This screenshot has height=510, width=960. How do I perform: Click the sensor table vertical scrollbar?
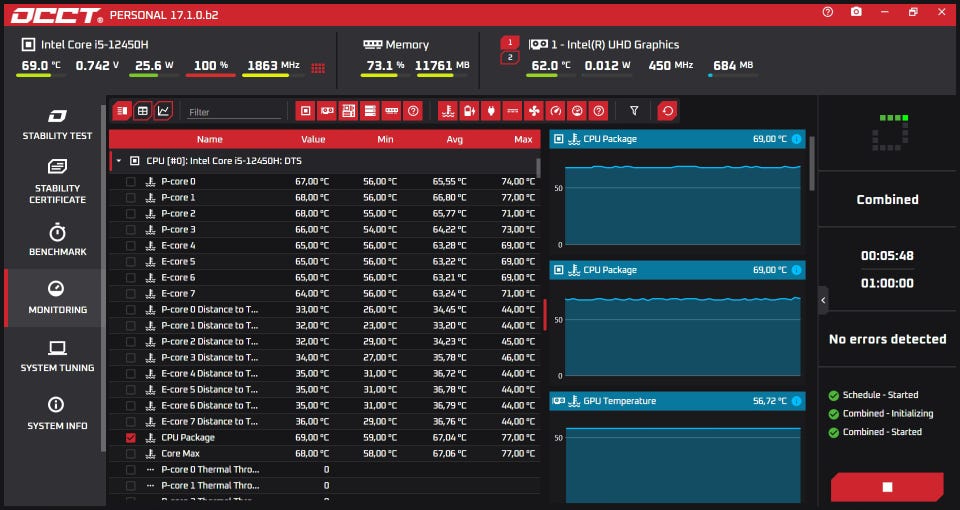click(x=538, y=168)
